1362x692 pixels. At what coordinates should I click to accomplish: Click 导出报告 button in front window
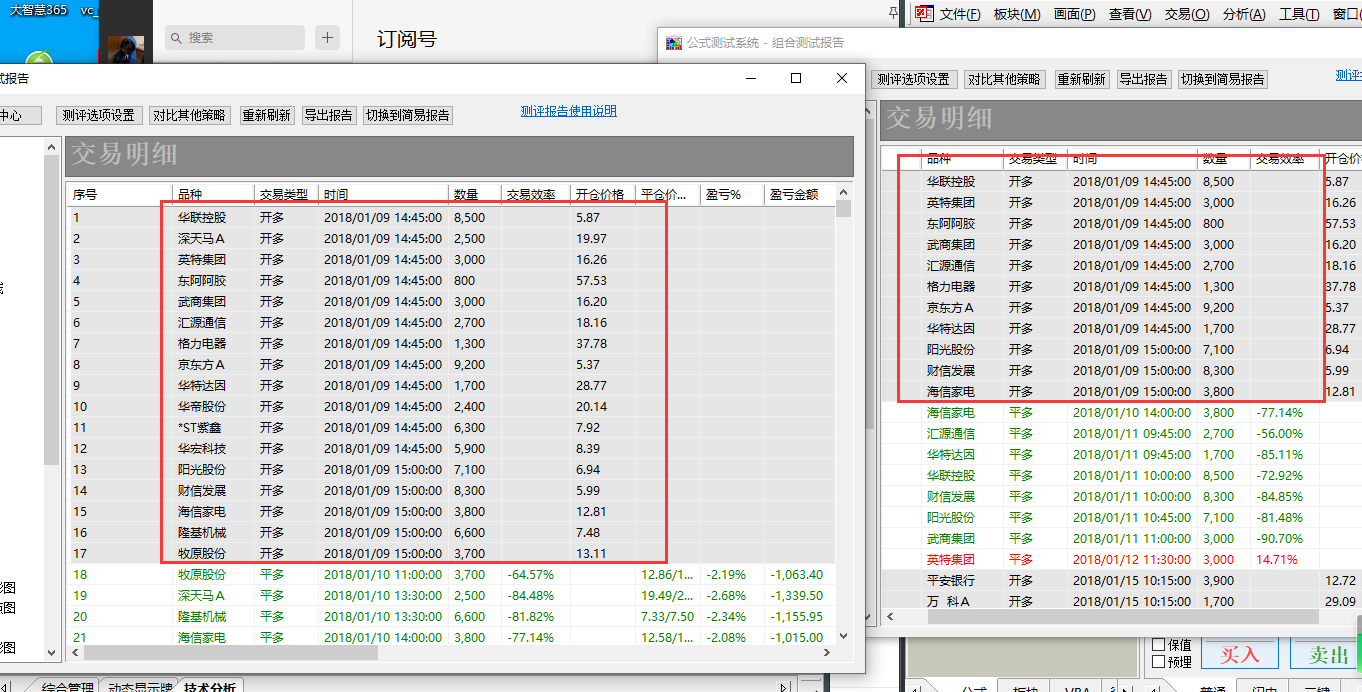point(328,115)
